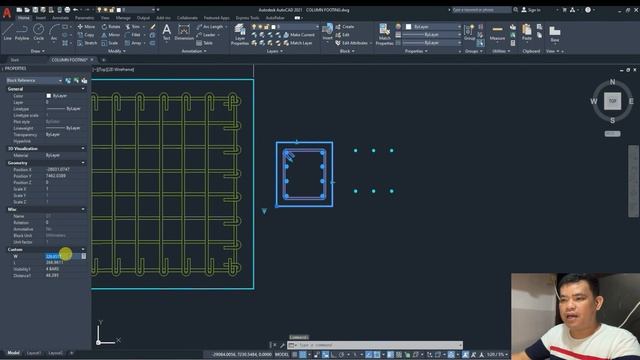Click the Measure tool

497,33
